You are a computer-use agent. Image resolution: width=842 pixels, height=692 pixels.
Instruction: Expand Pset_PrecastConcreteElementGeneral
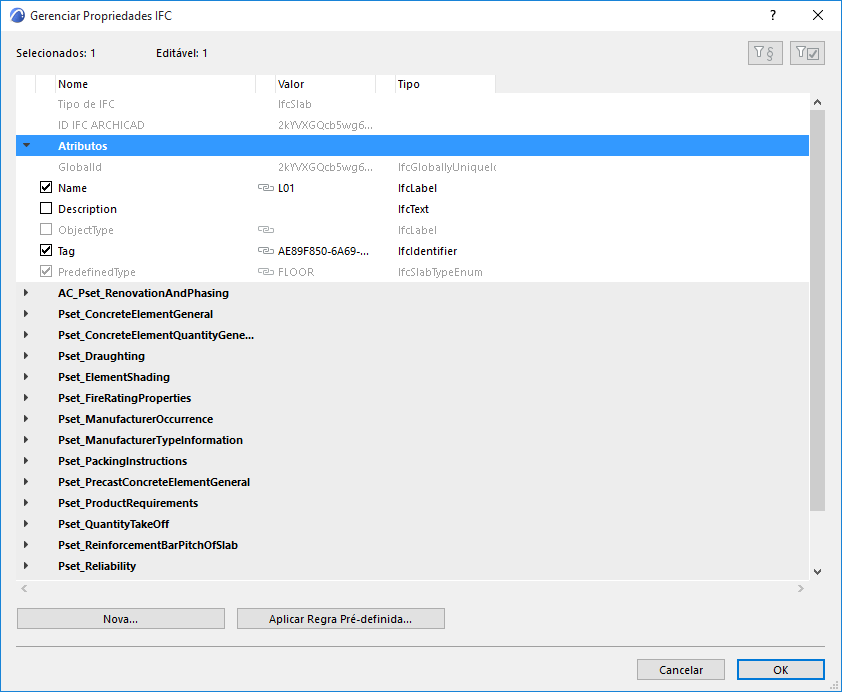pos(26,482)
